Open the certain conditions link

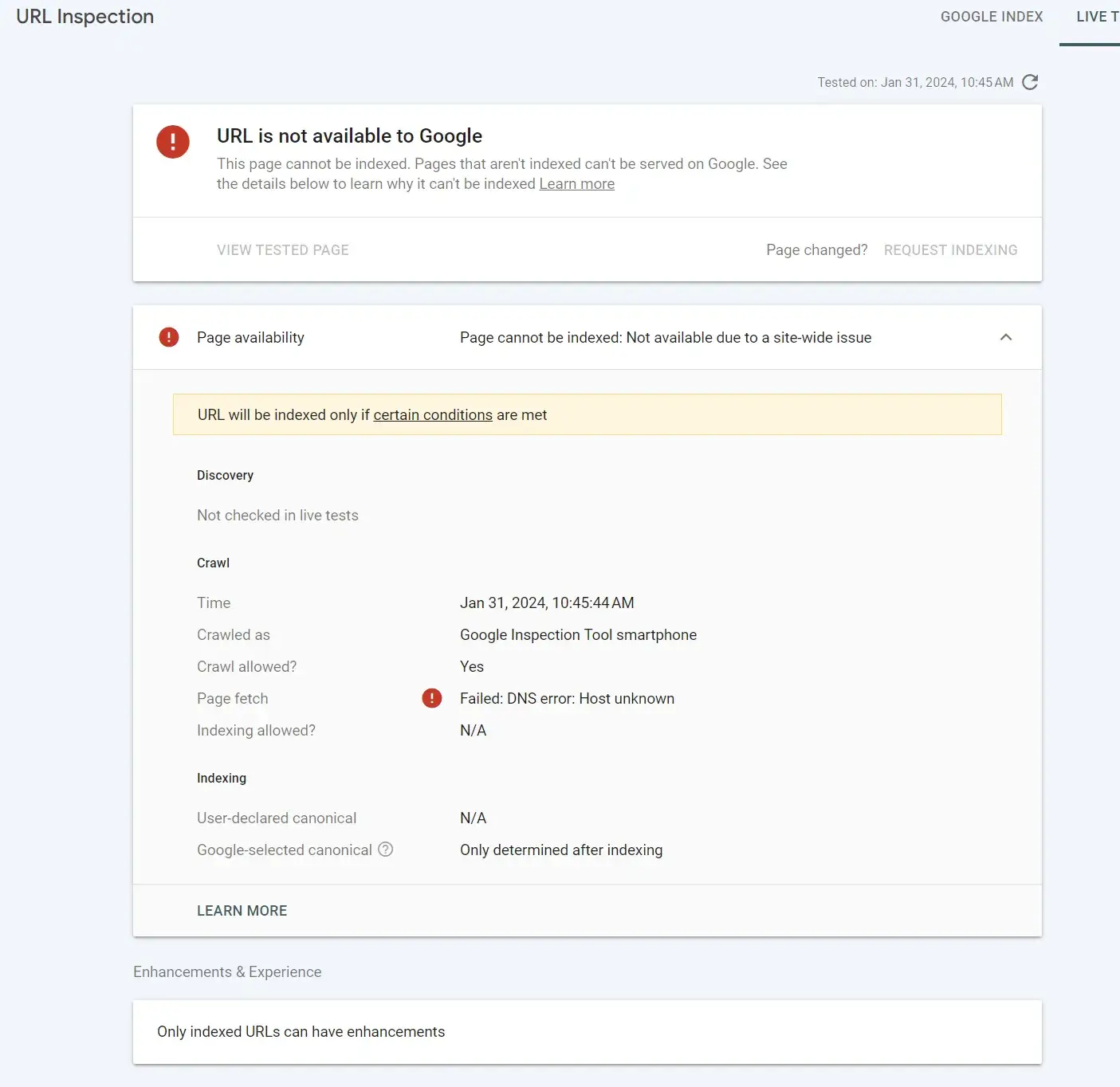pos(433,415)
